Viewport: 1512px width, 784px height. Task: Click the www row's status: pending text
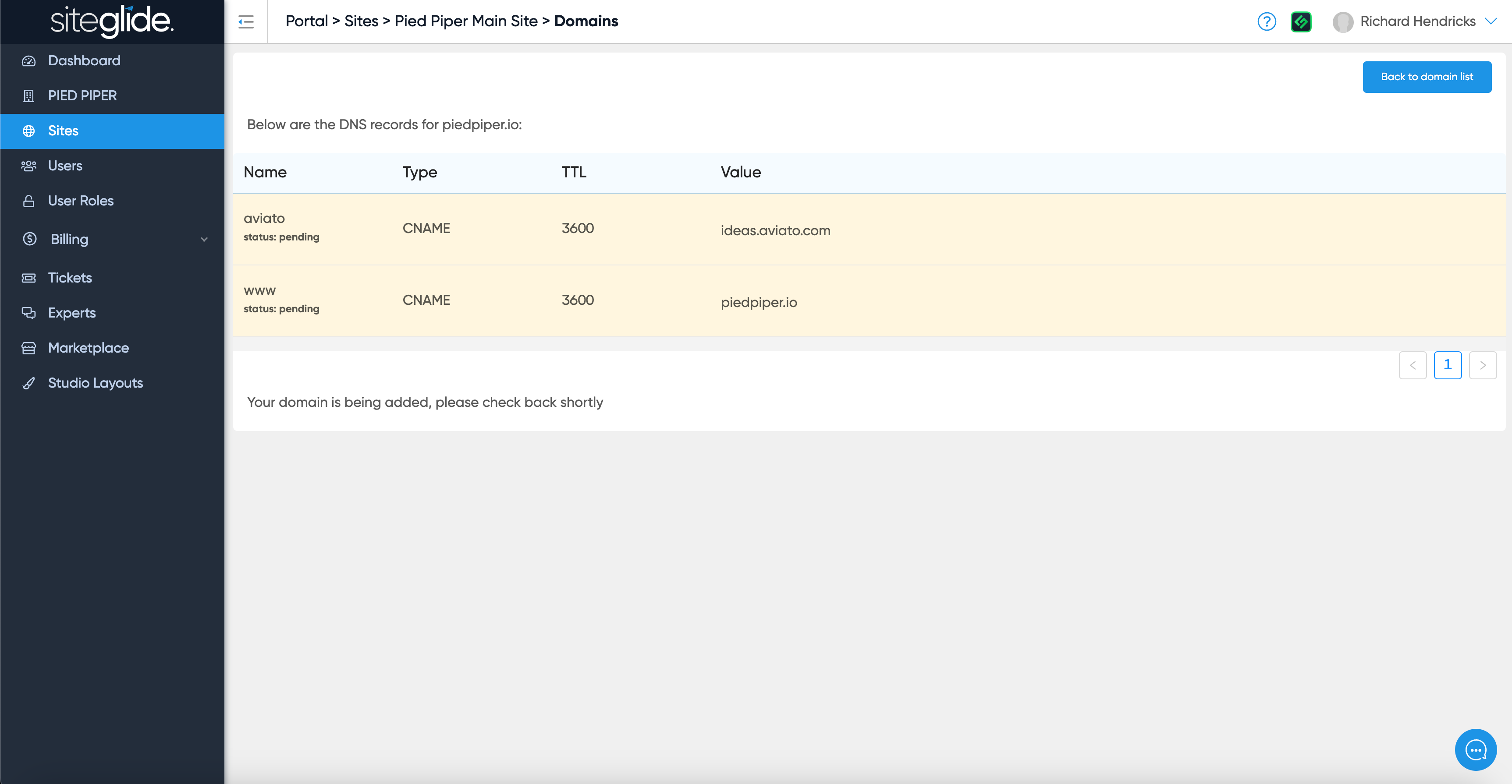pos(282,309)
